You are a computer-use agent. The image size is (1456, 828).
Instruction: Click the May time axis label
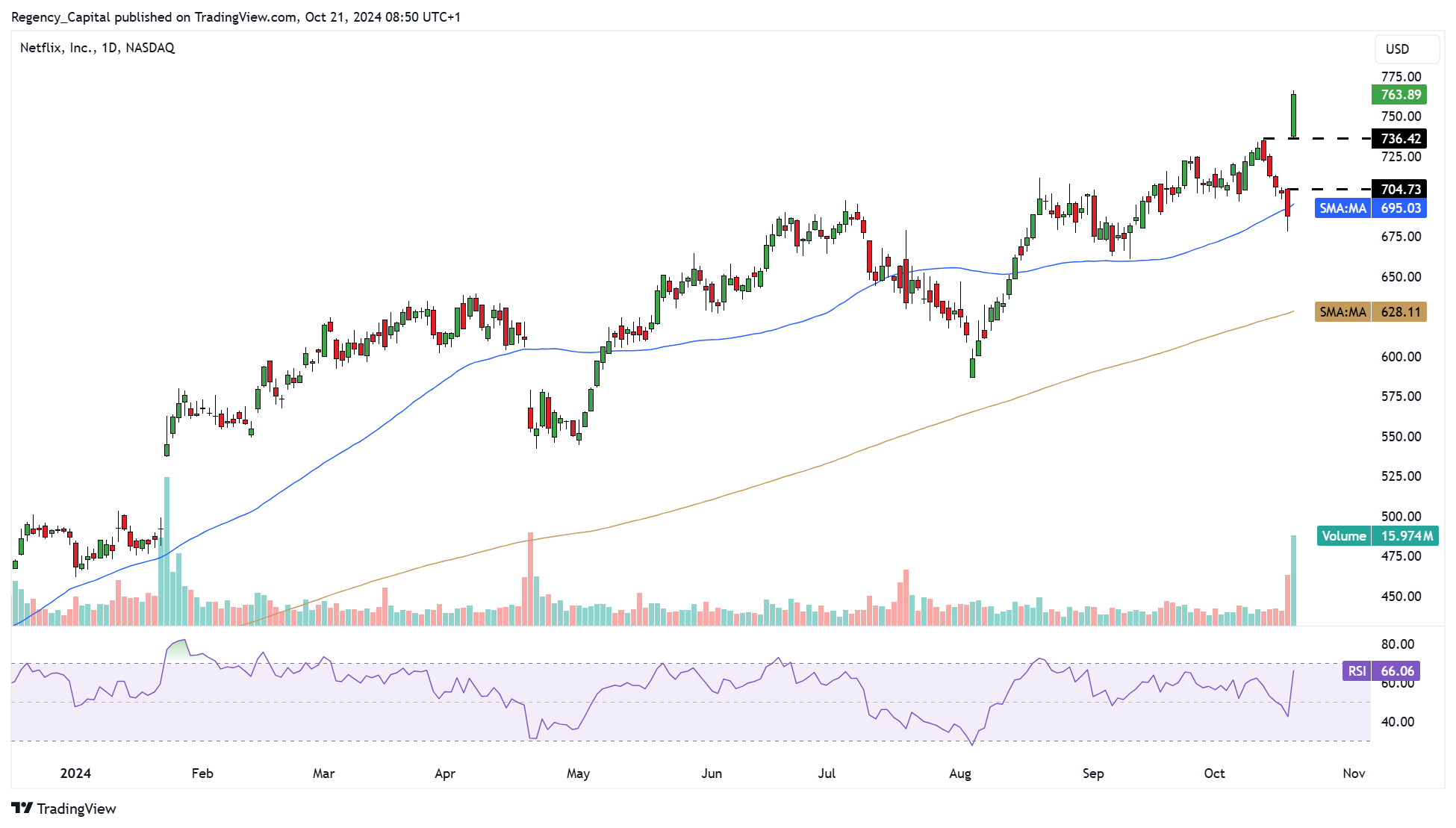pos(579,773)
